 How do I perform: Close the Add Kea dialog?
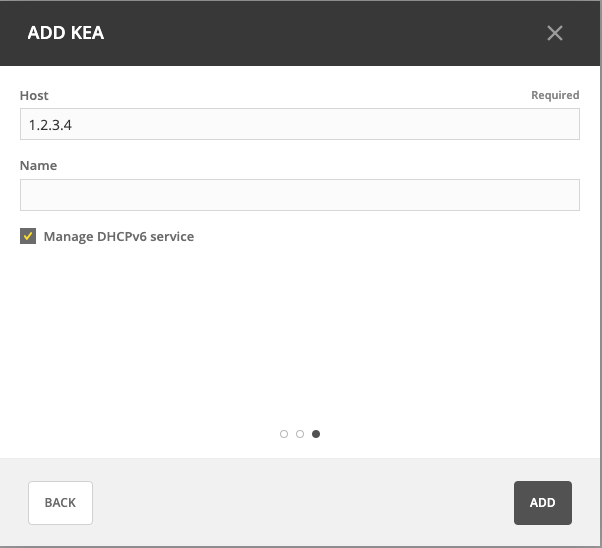click(x=555, y=33)
